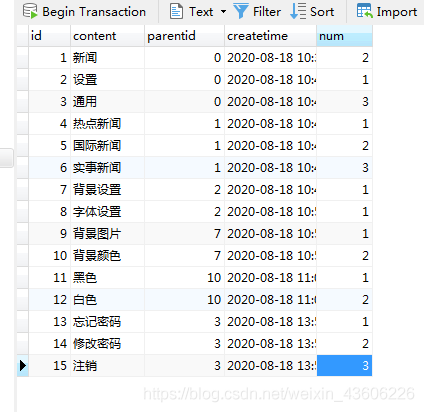This screenshot has height=412, width=424.
Task: Click the row selector for the 新闻 row
Action: 23,58
